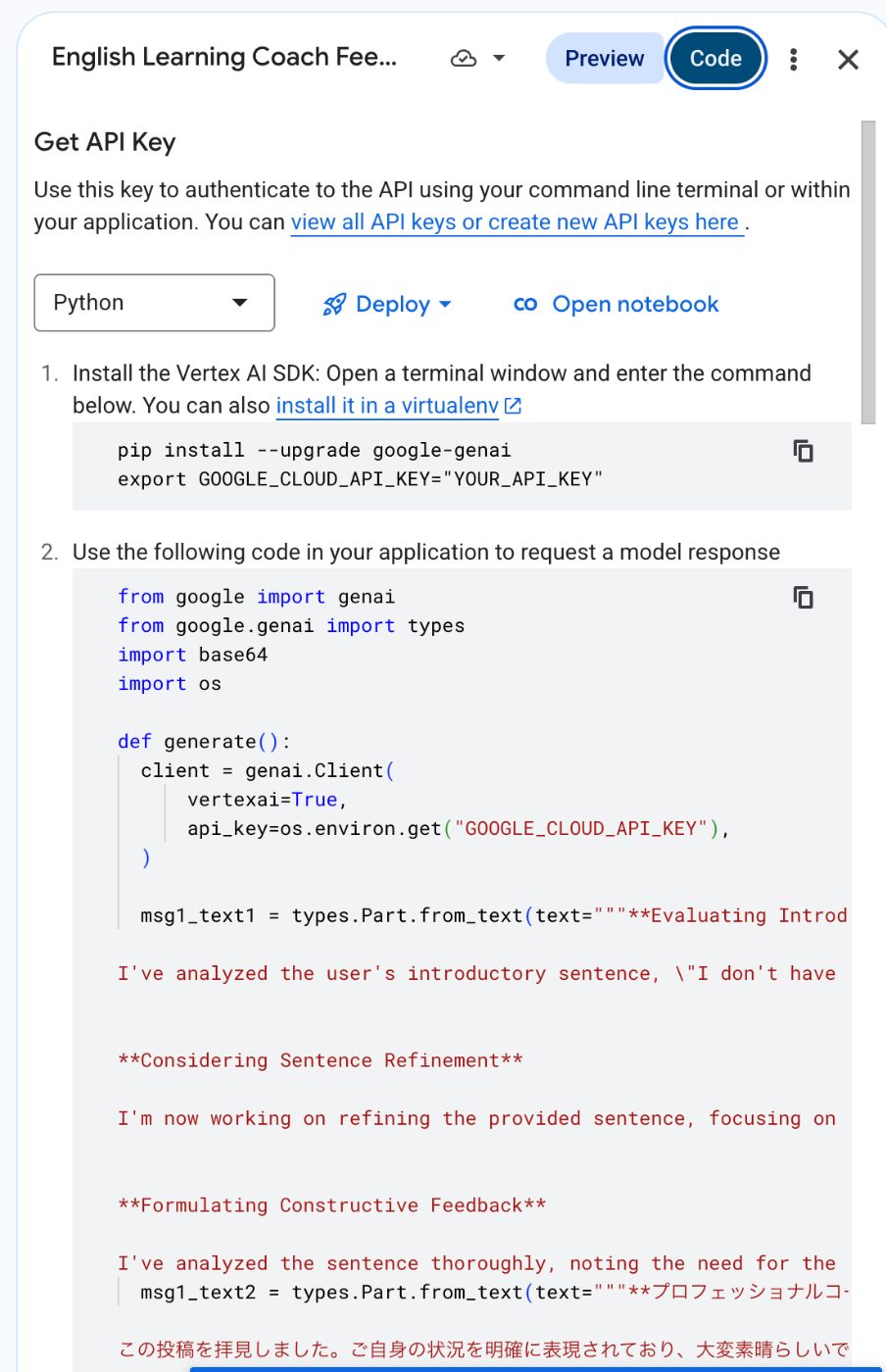Click the Colab notebook icon
This screenshot has height=1372, width=887.
(x=525, y=305)
